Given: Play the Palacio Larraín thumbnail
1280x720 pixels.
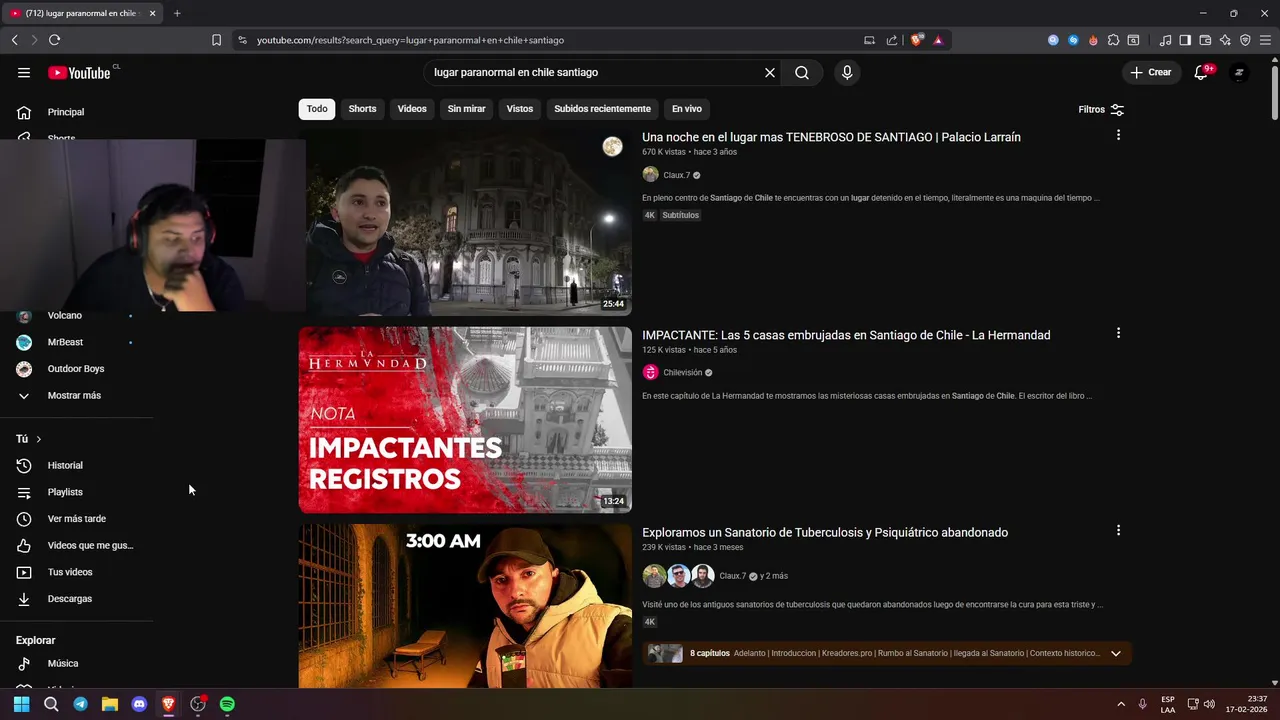Looking at the screenshot, I should (x=465, y=222).
